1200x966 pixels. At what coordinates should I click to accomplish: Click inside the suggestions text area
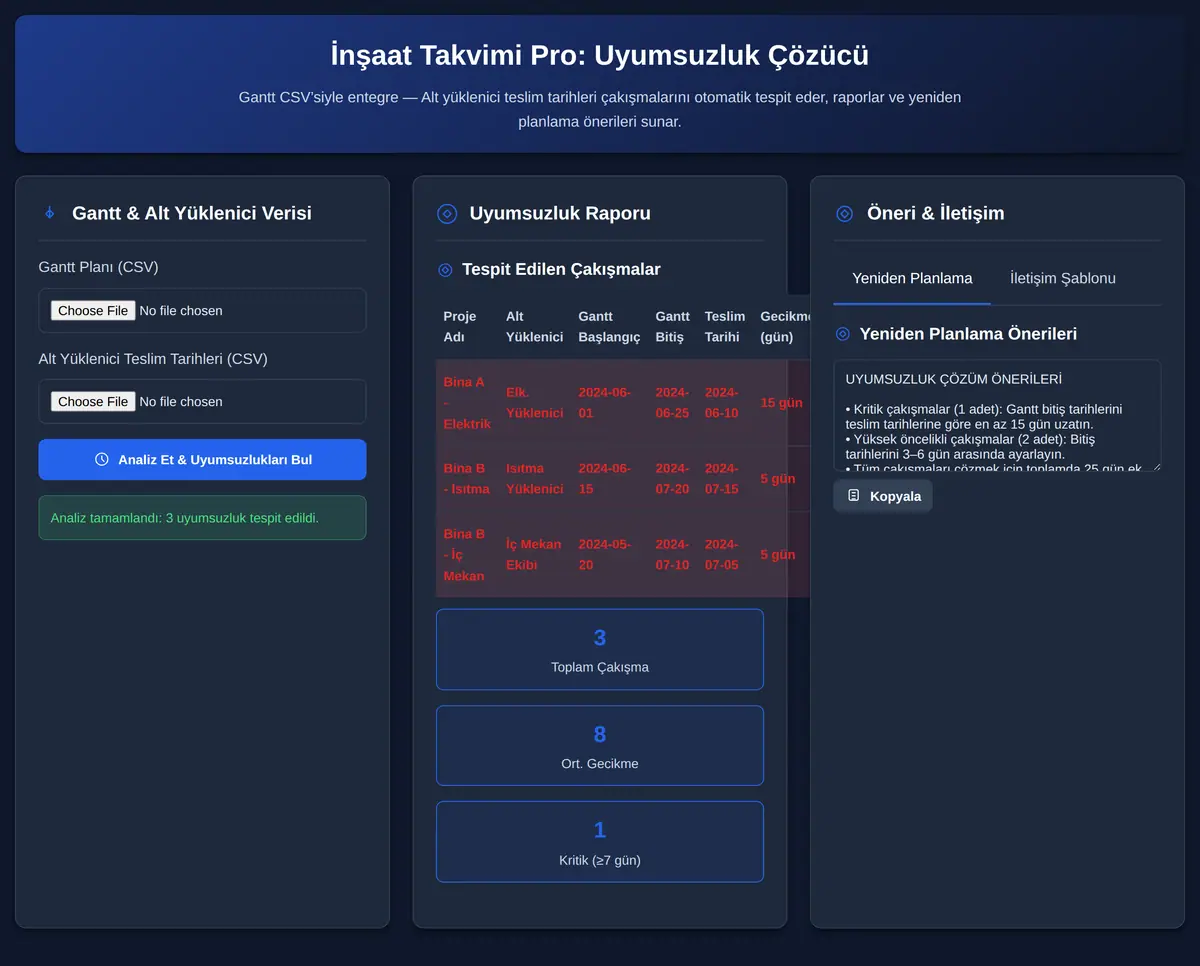(996, 415)
